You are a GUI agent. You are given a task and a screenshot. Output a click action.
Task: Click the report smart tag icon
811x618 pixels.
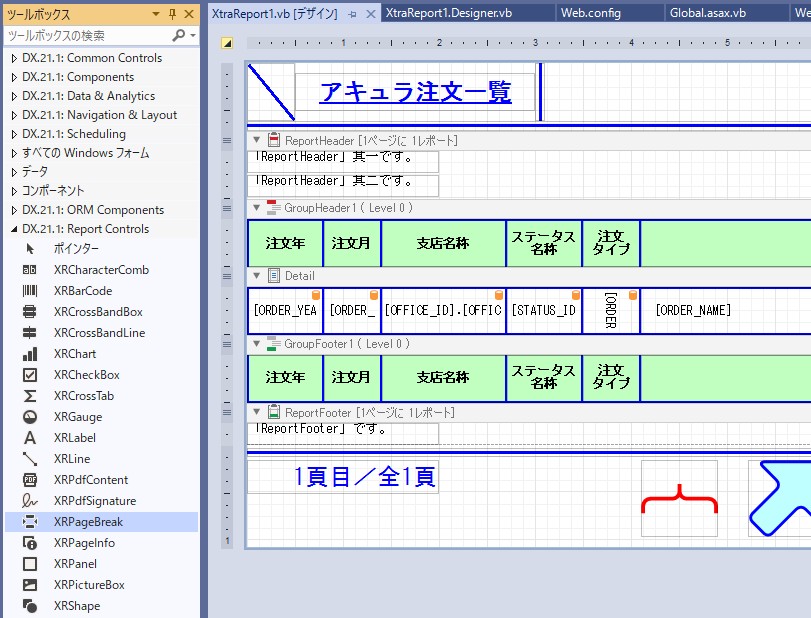pyautogui.click(x=227, y=43)
